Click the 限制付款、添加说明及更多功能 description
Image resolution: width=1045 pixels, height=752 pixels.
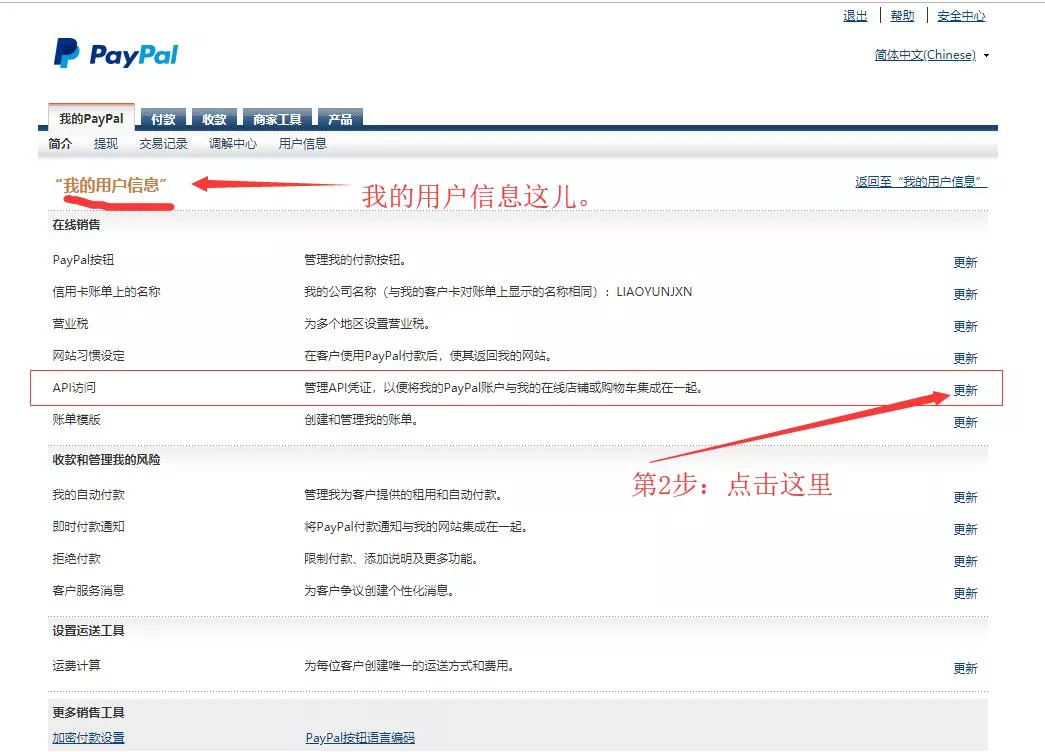(391, 559)
